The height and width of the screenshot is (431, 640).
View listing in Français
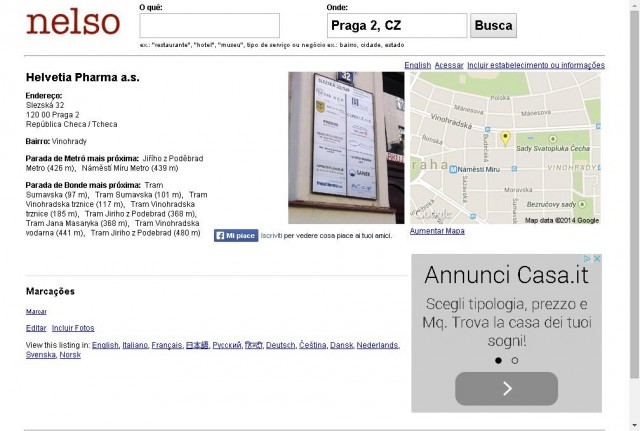tap(167, 345)
